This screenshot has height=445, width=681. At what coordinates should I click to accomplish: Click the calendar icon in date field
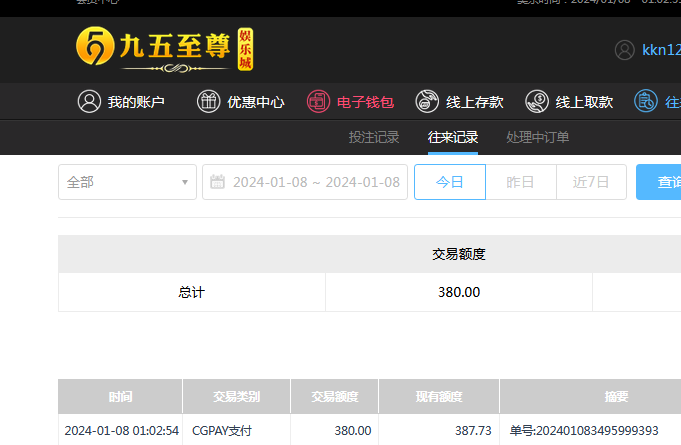pos(218,182)
